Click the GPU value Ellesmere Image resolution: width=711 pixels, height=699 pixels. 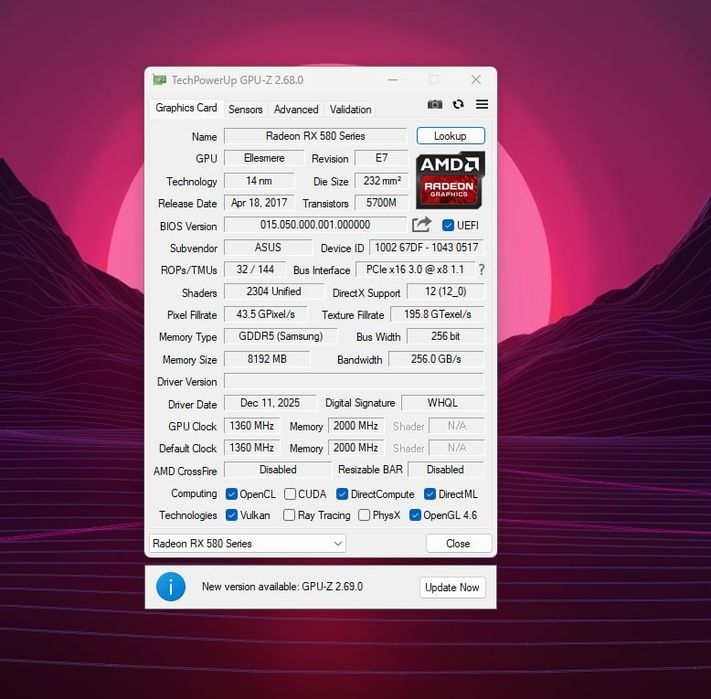(x=264, y=158)
